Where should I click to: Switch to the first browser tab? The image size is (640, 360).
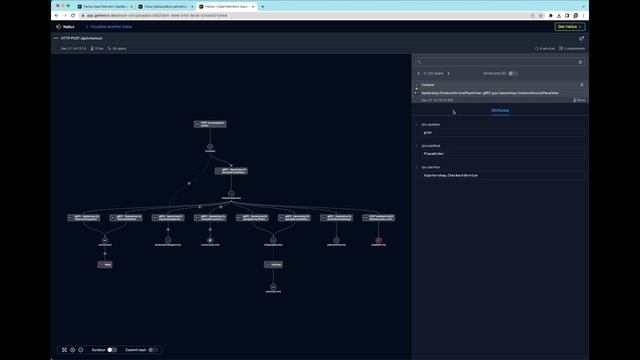click(104, 7)
